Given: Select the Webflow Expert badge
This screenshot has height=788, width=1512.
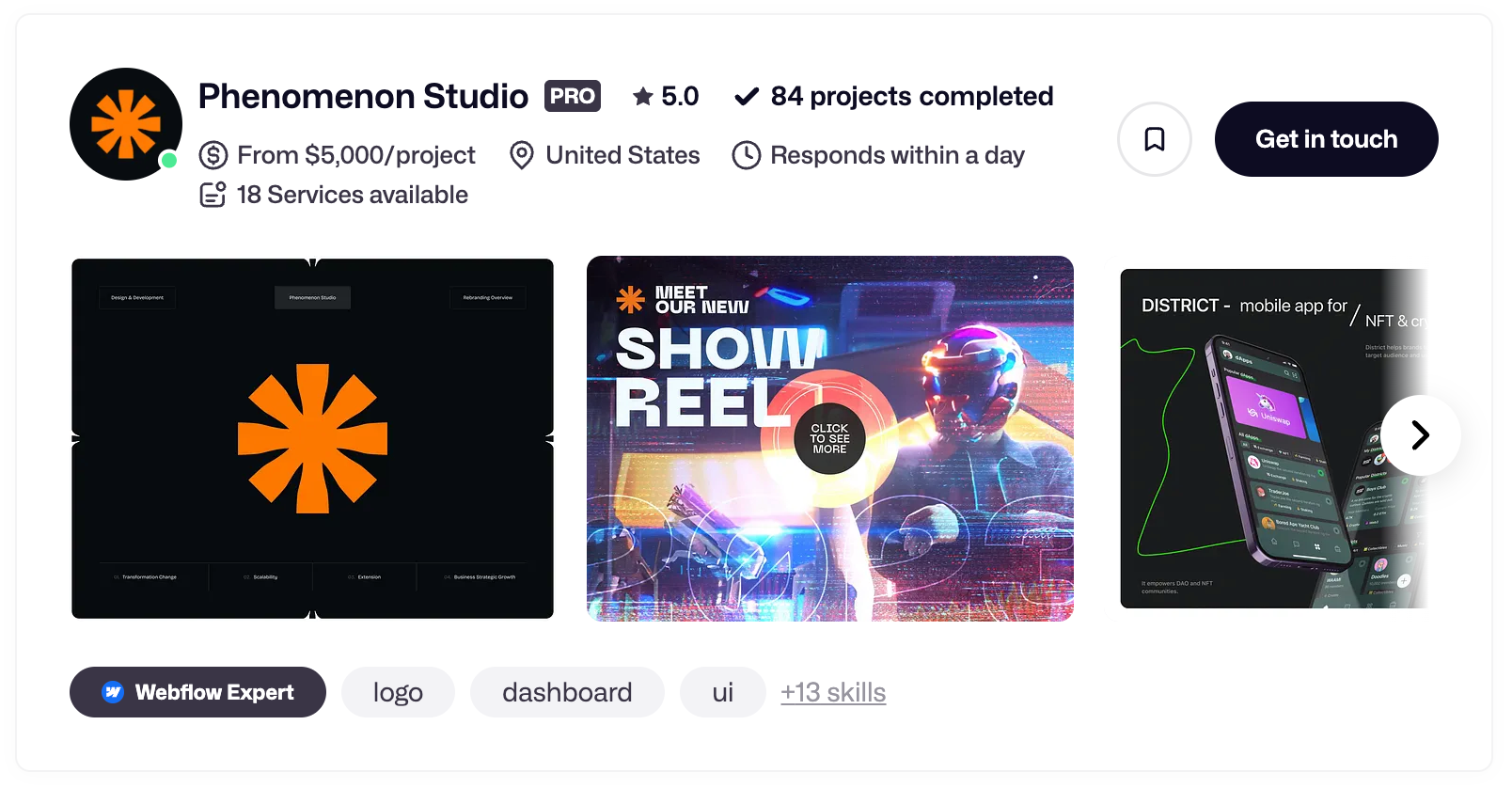Looking at the screenshot, I should pyautogui.click(x=197, y=692).
